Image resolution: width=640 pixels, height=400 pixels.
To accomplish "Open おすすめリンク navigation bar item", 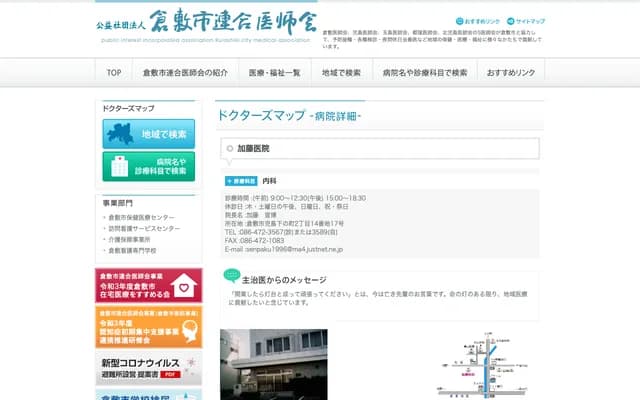I will click(x=511, y=73).
